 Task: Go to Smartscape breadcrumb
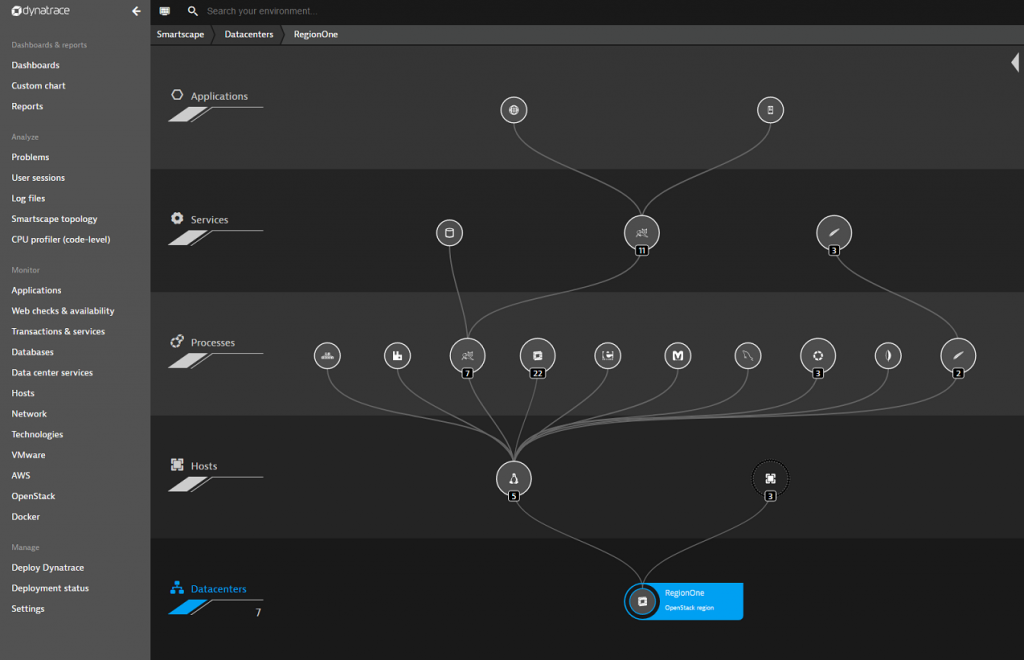coord(180,35)
